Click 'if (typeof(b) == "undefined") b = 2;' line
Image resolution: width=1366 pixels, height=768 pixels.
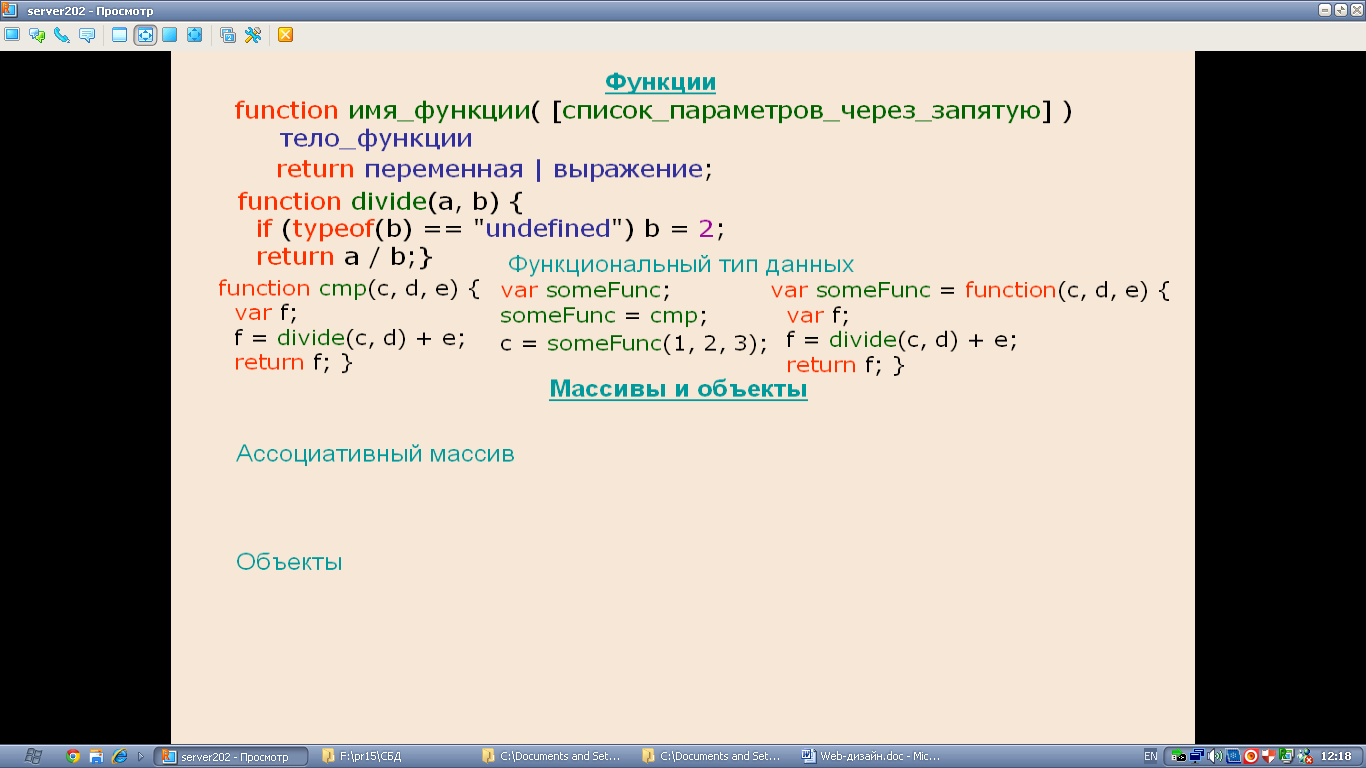click(489, 229)
